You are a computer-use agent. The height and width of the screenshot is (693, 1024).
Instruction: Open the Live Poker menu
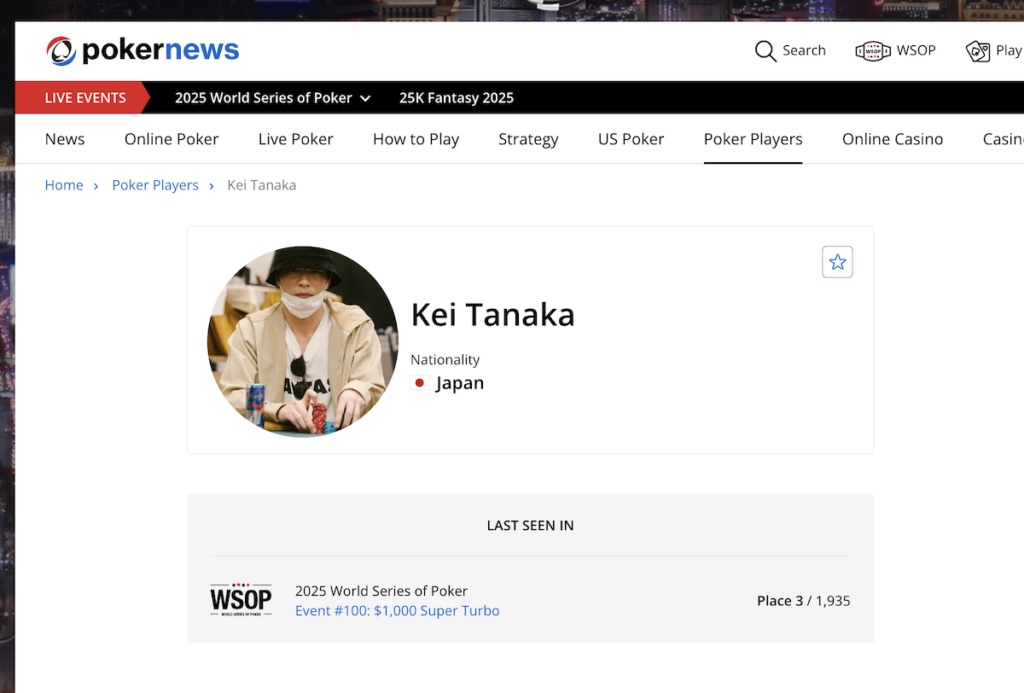[x=295, y=139]
